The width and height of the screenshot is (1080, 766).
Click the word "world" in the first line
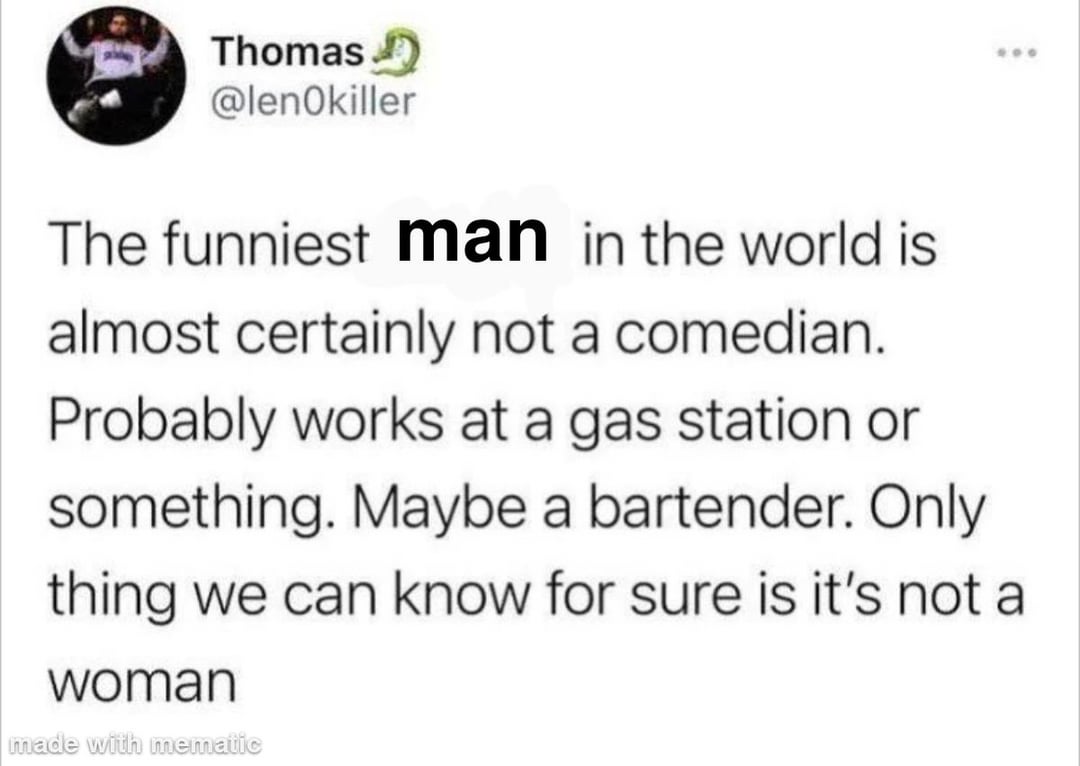tap(815, 248)
